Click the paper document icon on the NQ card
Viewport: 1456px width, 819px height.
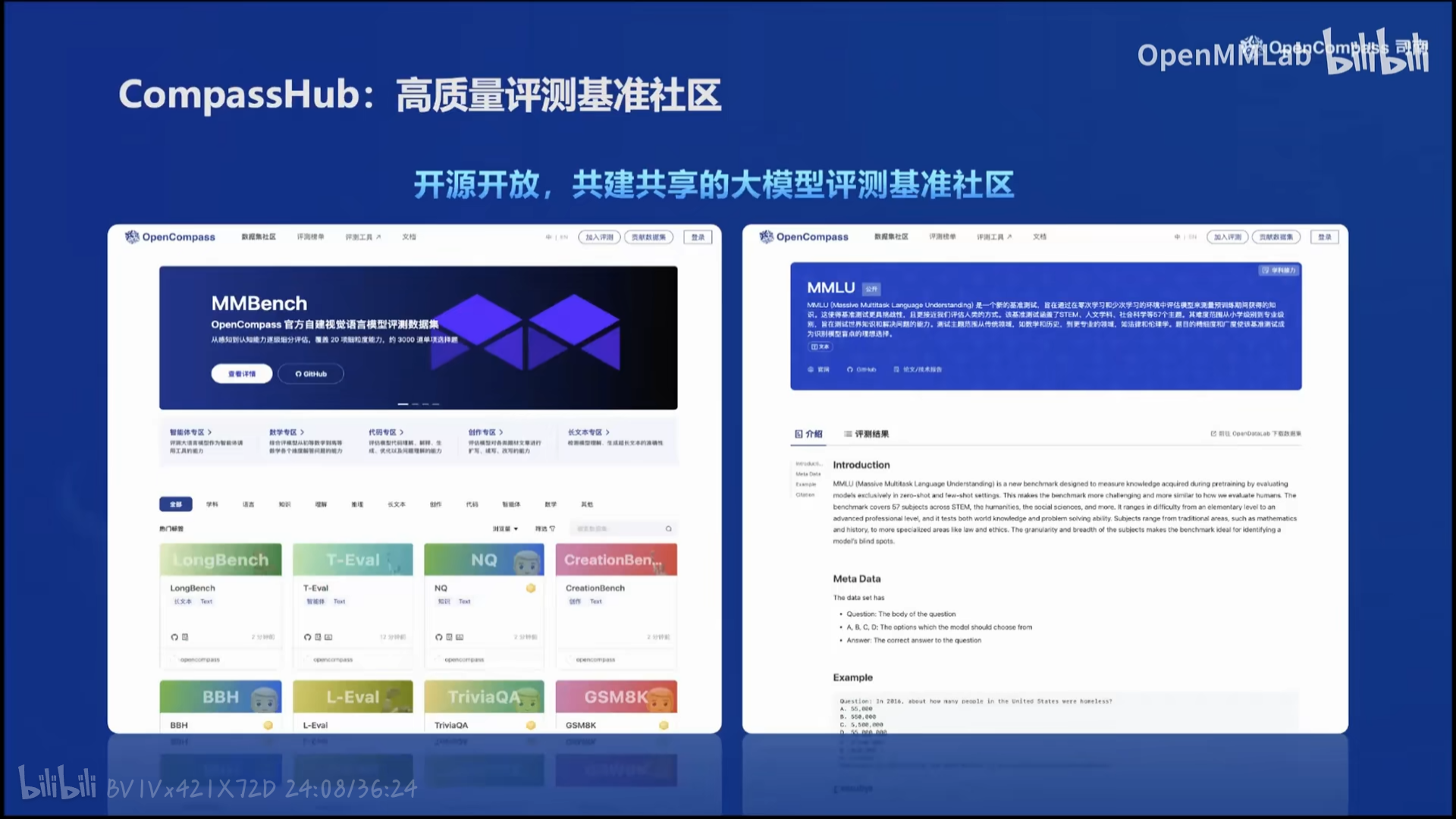449,637
